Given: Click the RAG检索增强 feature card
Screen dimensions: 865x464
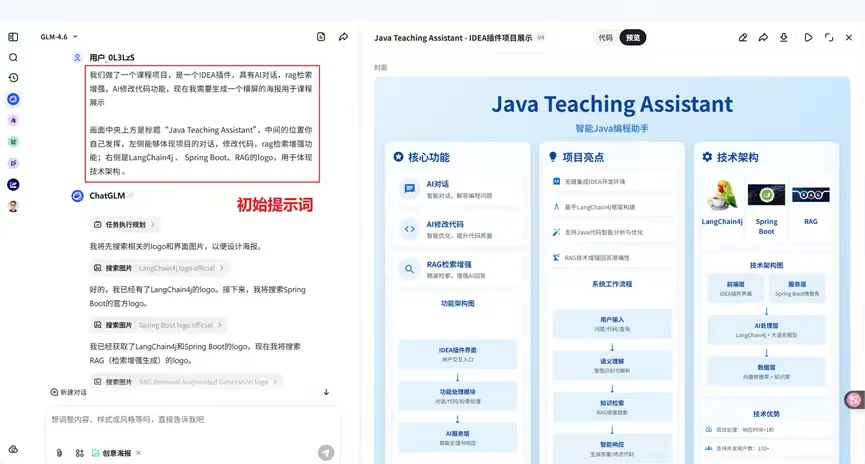Looking at the screenshot, I should [x=458, y=270].
